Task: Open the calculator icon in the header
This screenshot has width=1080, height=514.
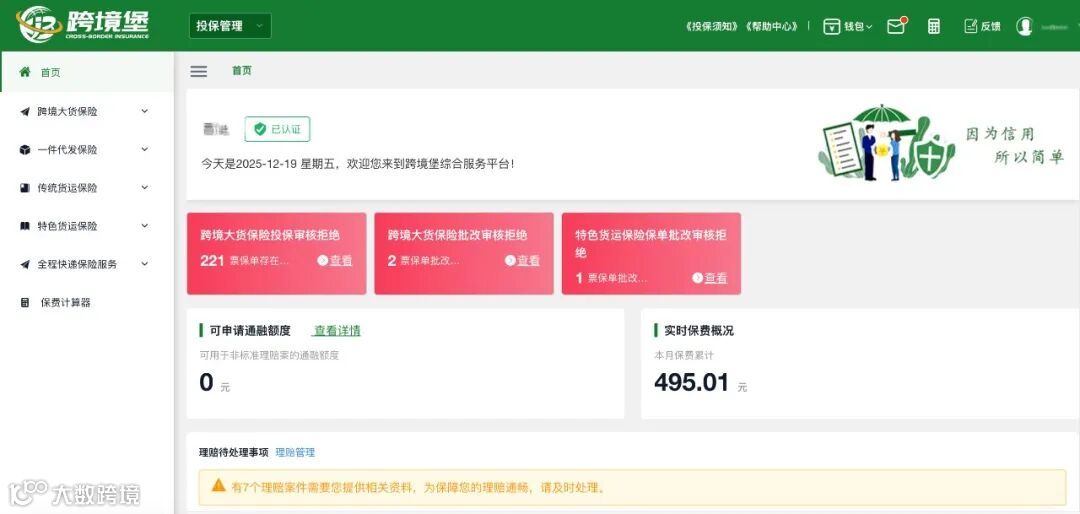Action: 933,27
